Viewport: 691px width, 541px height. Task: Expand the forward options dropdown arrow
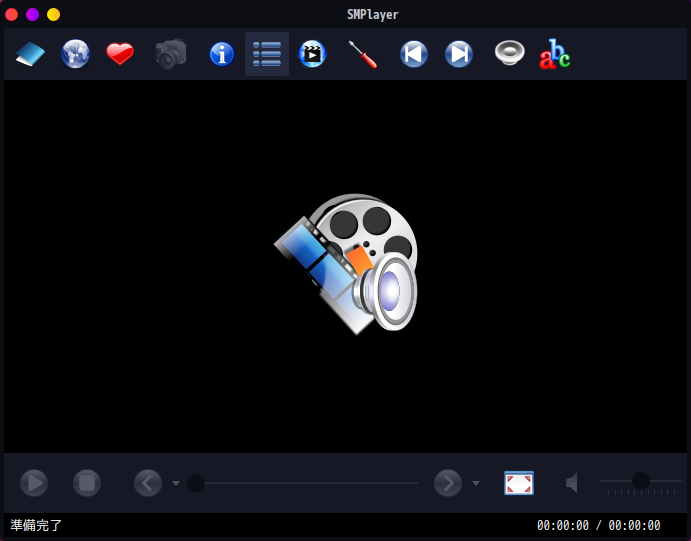click(x=476, y=483)
